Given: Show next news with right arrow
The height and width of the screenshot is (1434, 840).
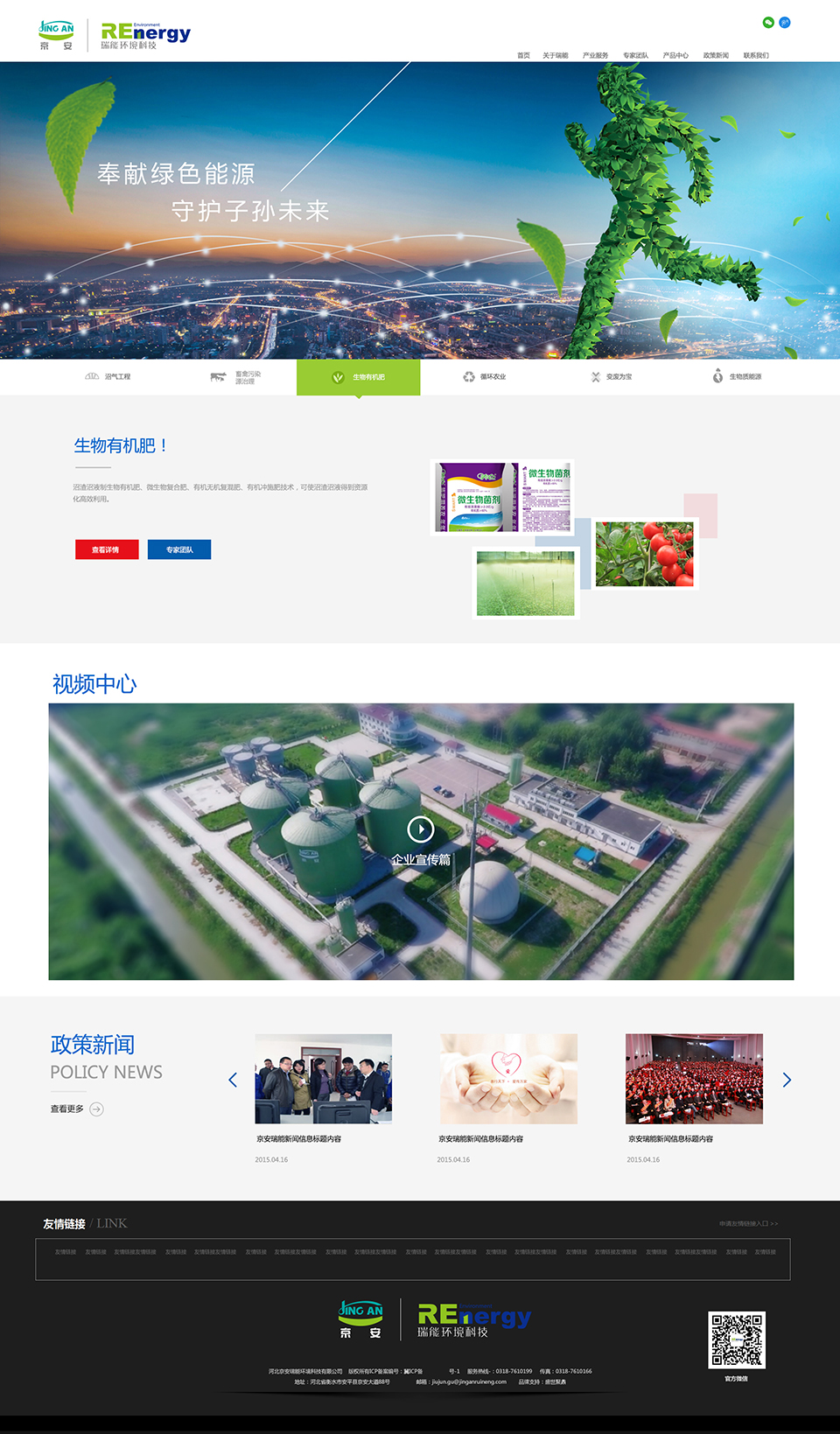Looking at the screenshot, I should click(x=787, y=1080).
